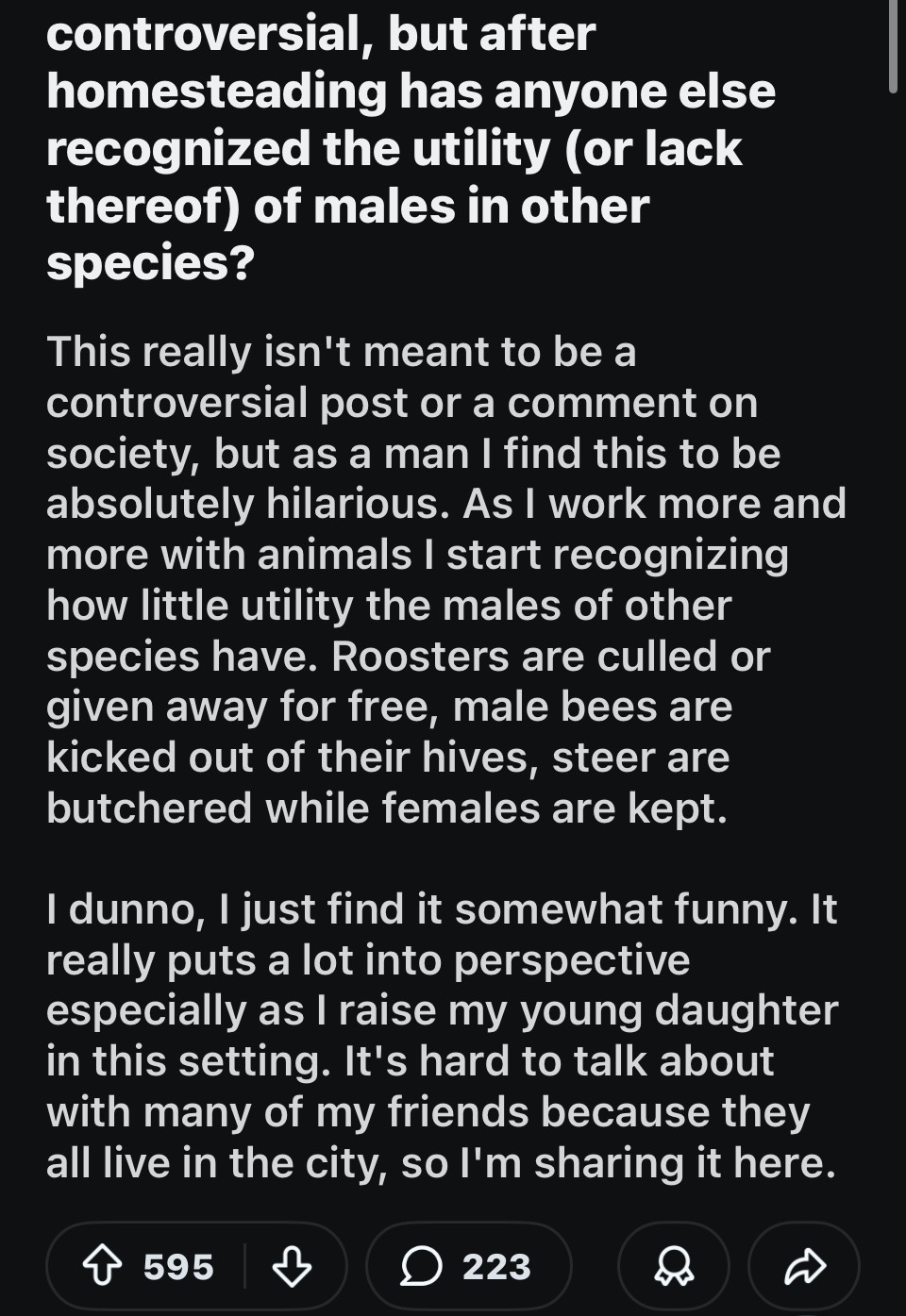Click the title line 'controversial, but after'

coord(321,34)
